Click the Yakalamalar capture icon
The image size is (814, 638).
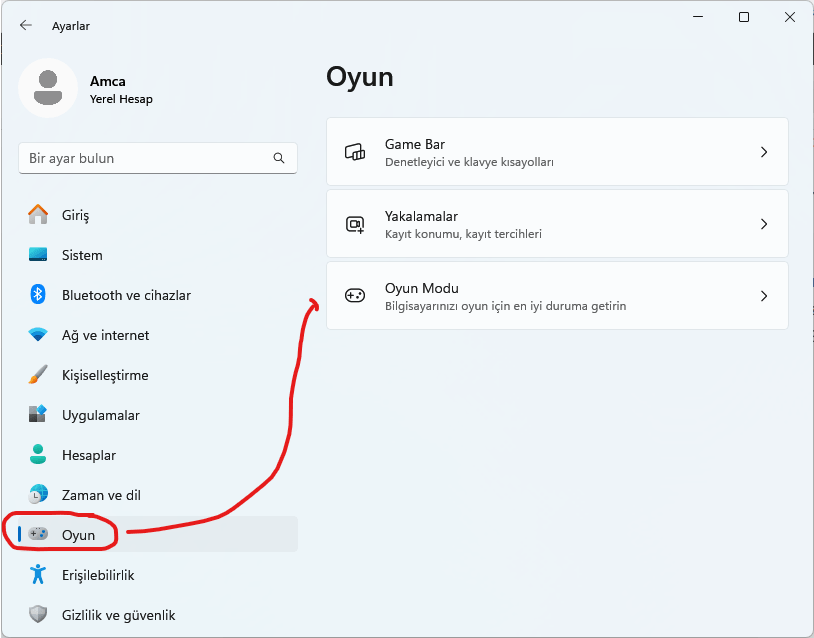pos(355,224)
